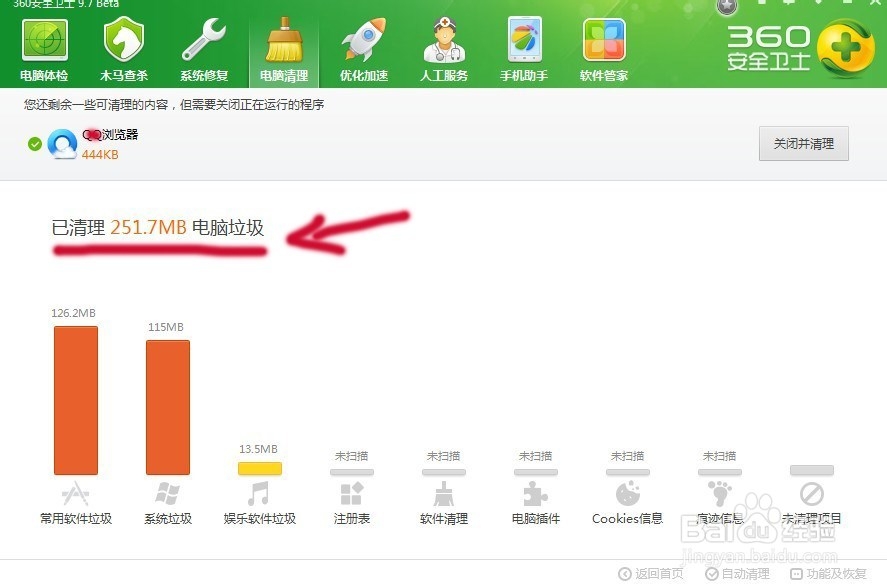Toggle the green check beside QQ浏览器
Image resolution: width=887 pixels, height=588 pixels.
(x=35, y=144)
